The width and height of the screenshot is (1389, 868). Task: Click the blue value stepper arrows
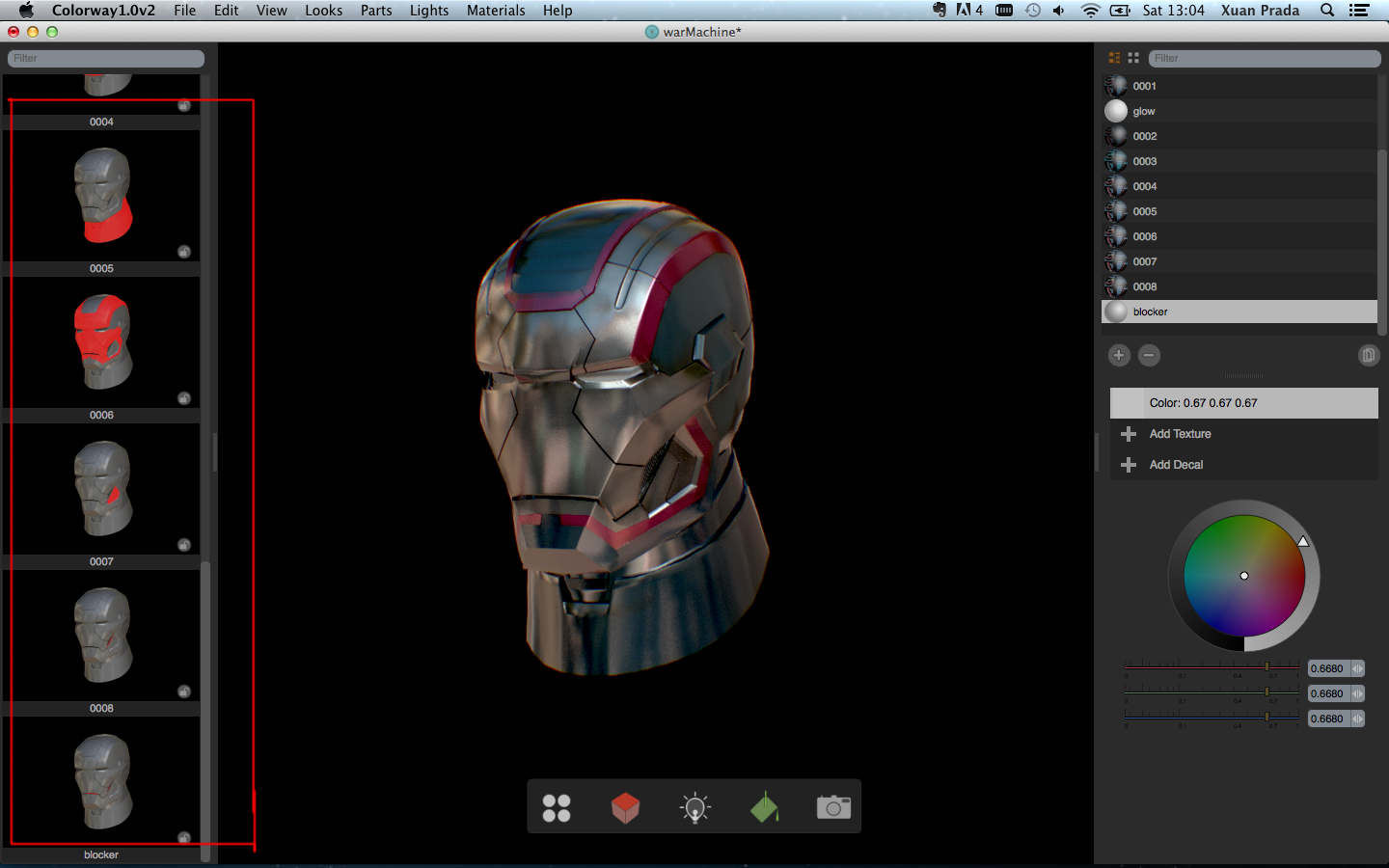click(x=1357, y=719)
